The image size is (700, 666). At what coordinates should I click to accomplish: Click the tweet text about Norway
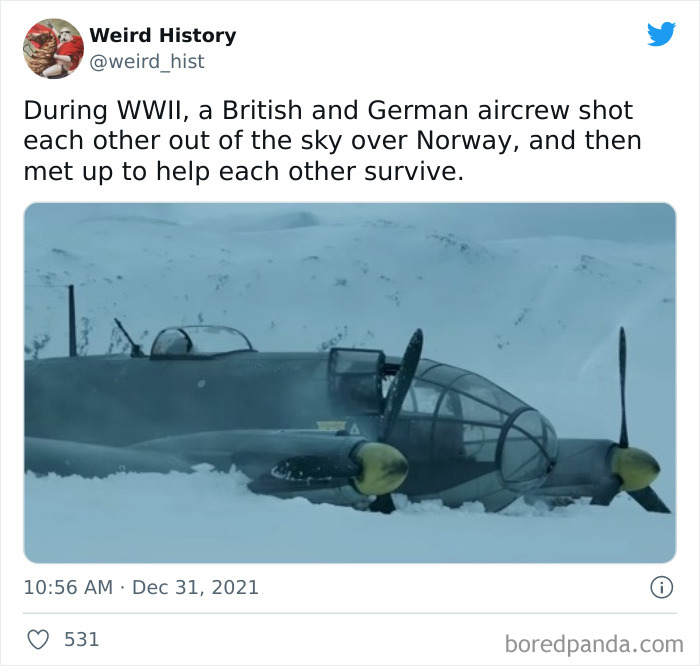click(332, 141)
